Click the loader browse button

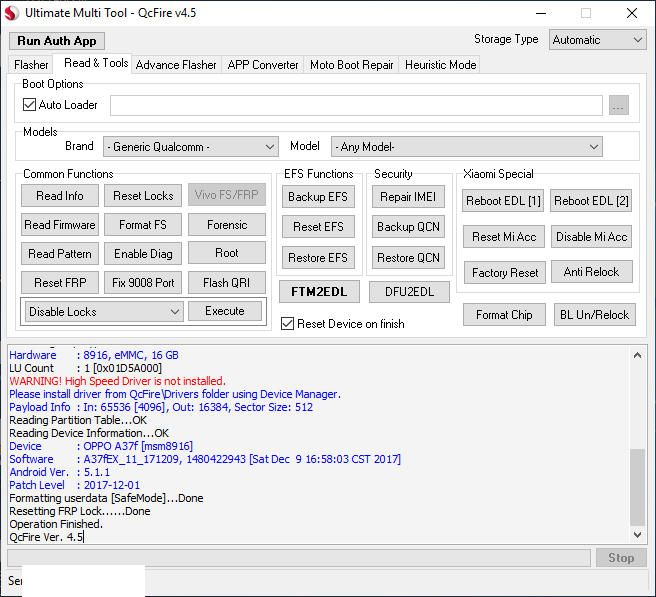(618, 105)
